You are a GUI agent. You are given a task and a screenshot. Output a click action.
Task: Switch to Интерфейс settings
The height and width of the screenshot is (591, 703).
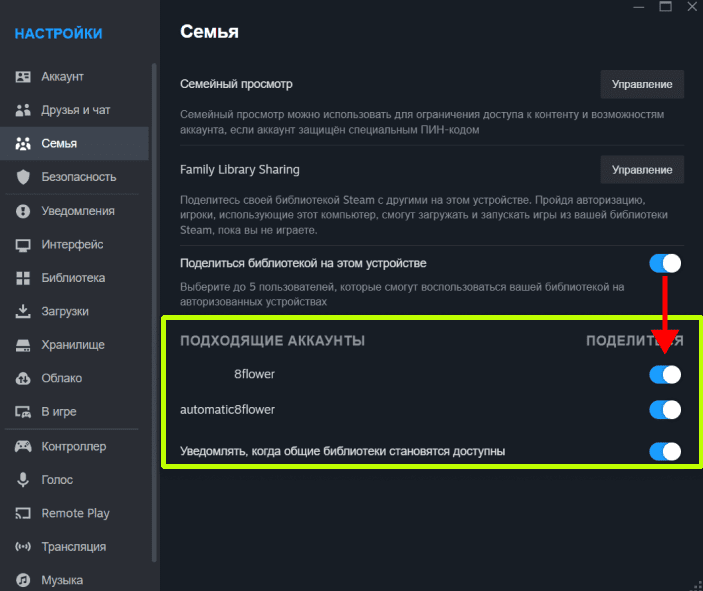point(74,245)
